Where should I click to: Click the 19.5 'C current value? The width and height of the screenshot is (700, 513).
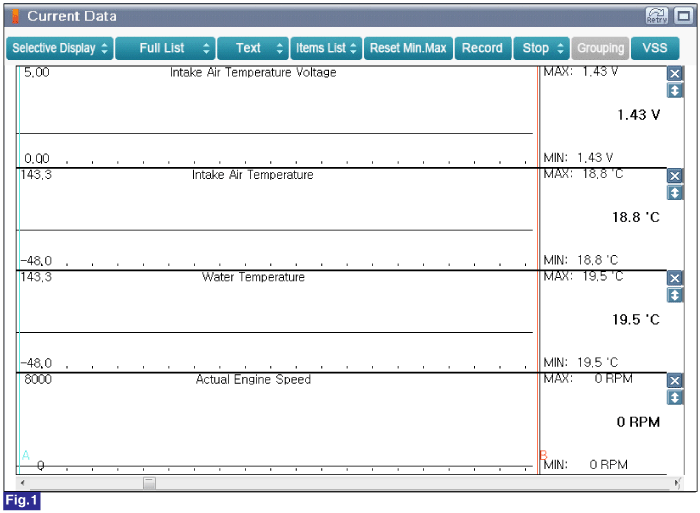(x=636, y=320)
